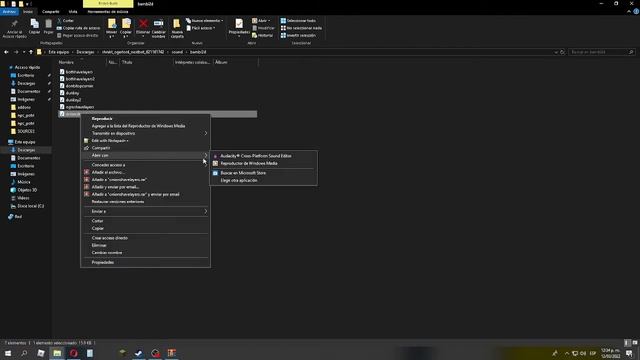Click Pegar acceso directo in the ribbon
640x360 pixels.
coord(78,36)
